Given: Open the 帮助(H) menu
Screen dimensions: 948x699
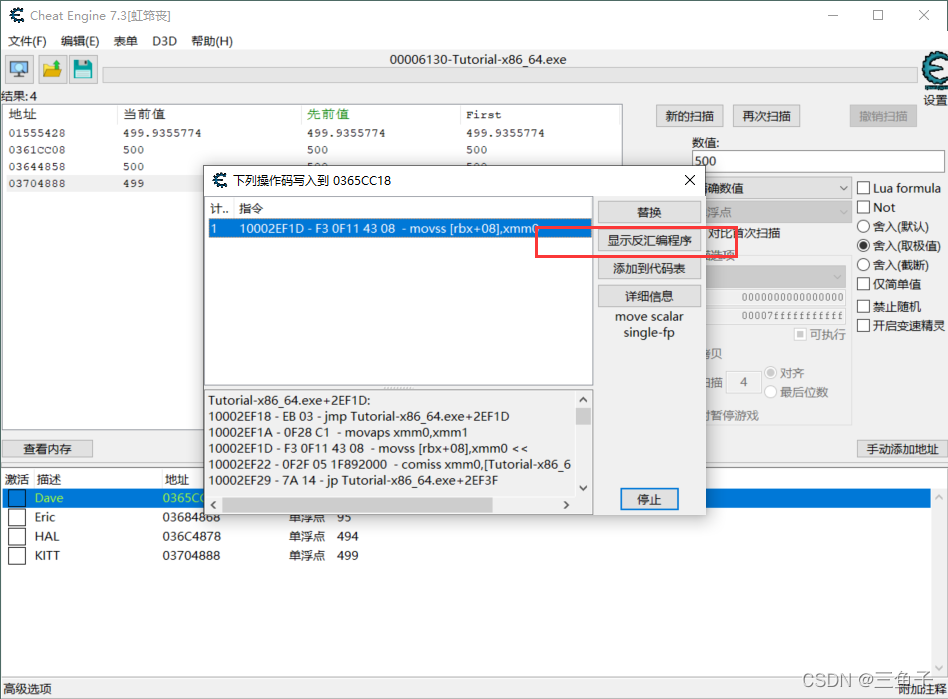Looking at the screenshot, I should click(x=212, y=41).
